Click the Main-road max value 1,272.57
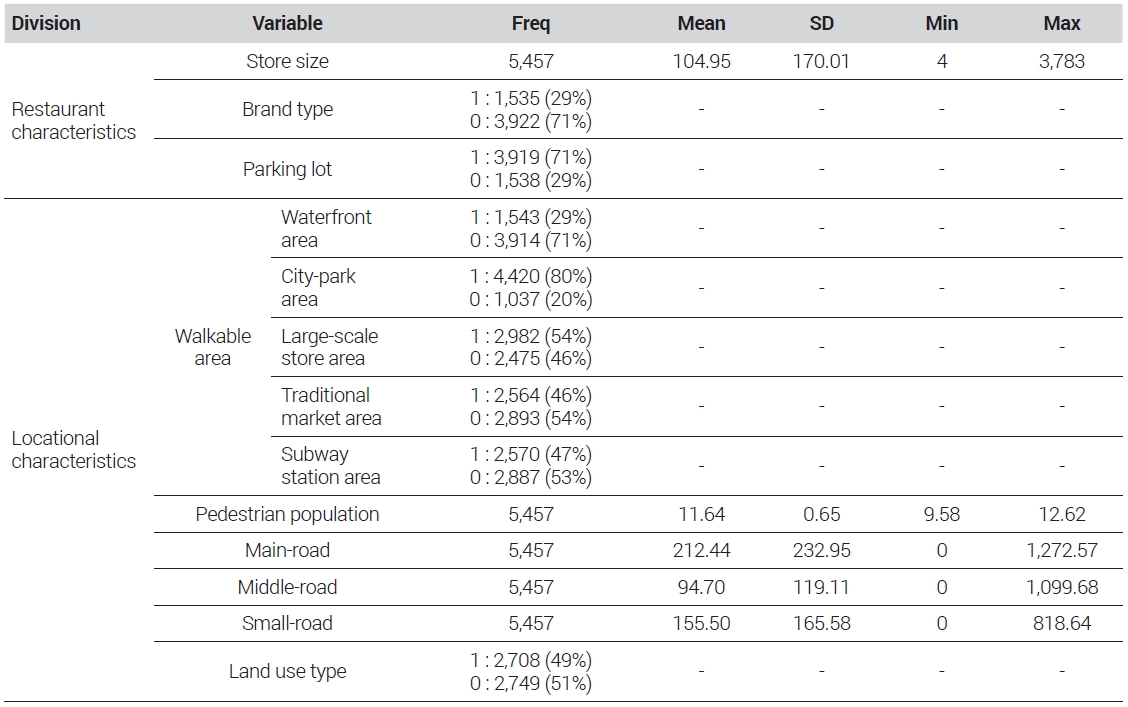Image resolution: width=1128 pixels, height=707 pixels. click(x=1062, y=550)
